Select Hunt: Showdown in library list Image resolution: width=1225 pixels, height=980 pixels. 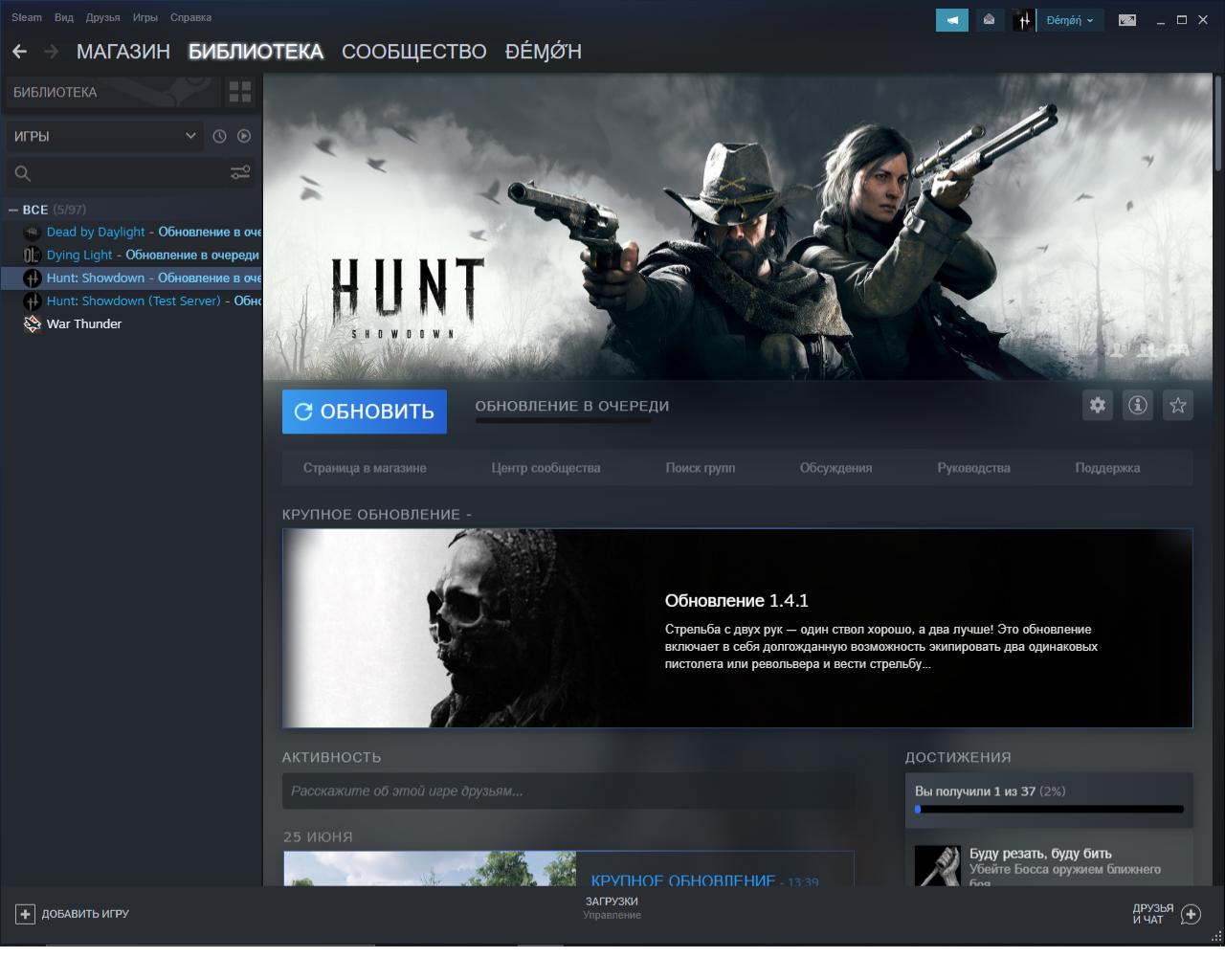pos(132,278)
